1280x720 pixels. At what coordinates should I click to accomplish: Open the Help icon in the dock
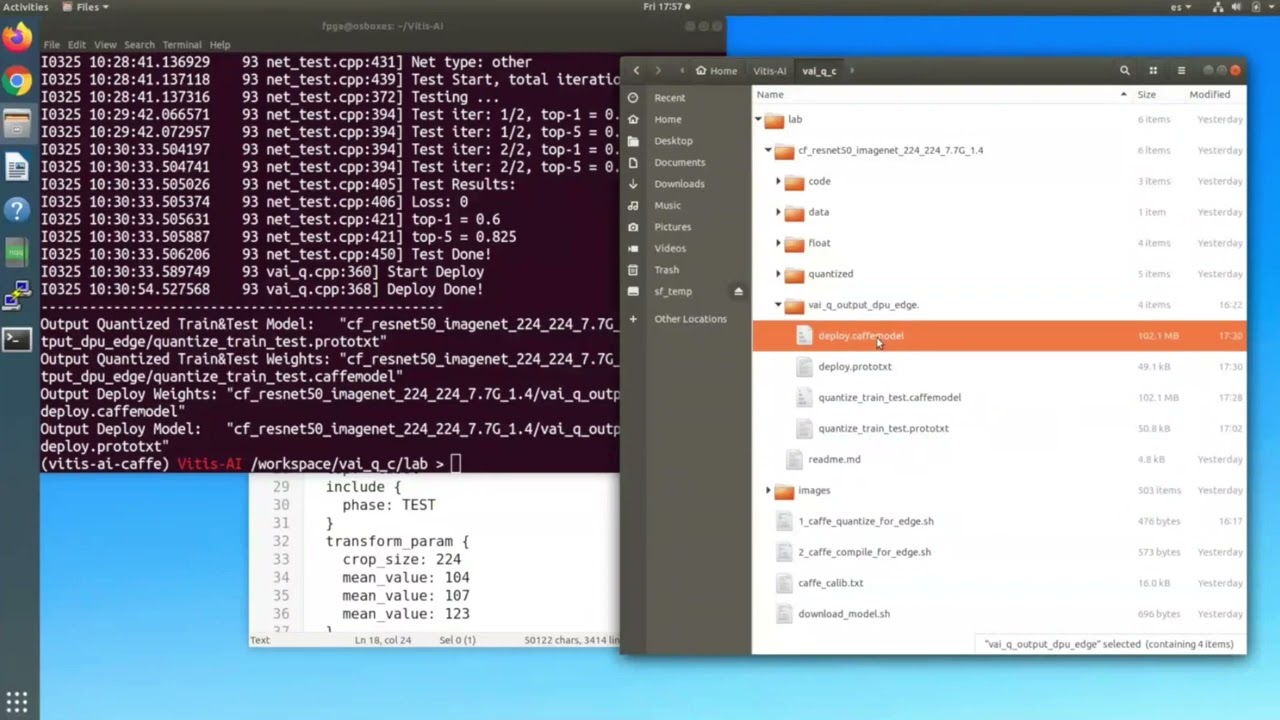click(17, 210)
